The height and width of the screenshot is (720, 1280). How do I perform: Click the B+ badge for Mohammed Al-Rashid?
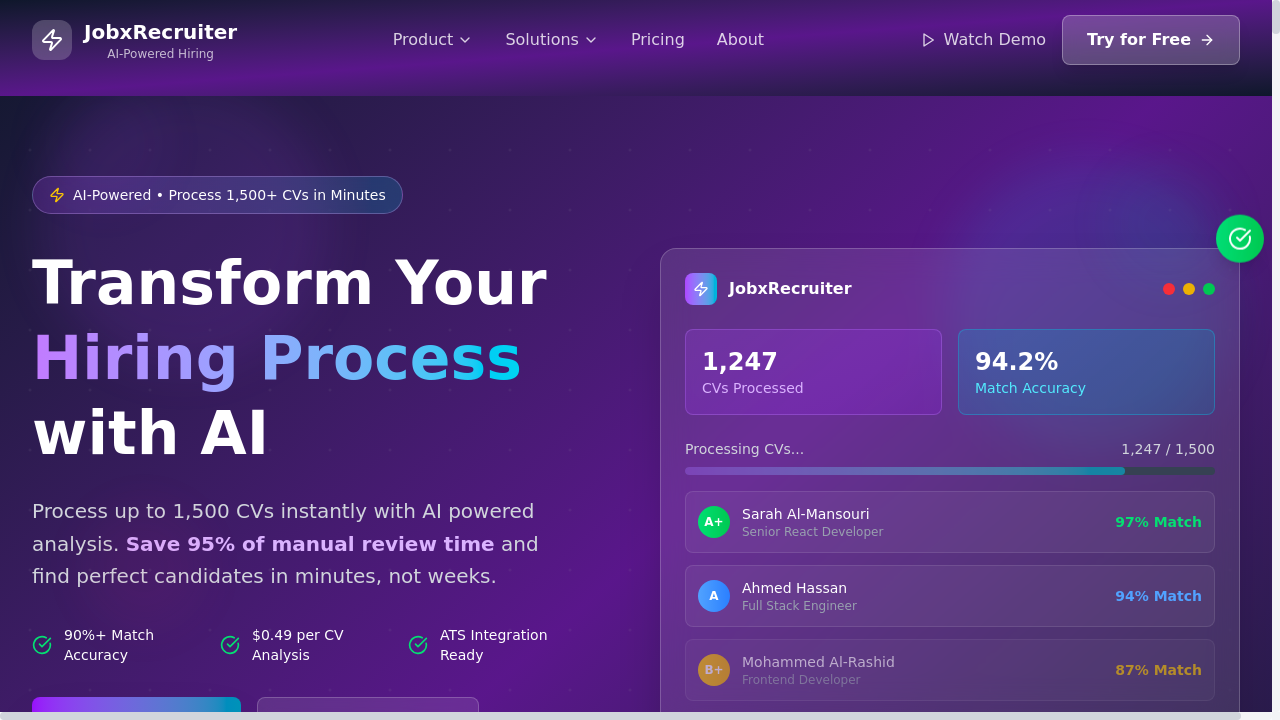714,670
